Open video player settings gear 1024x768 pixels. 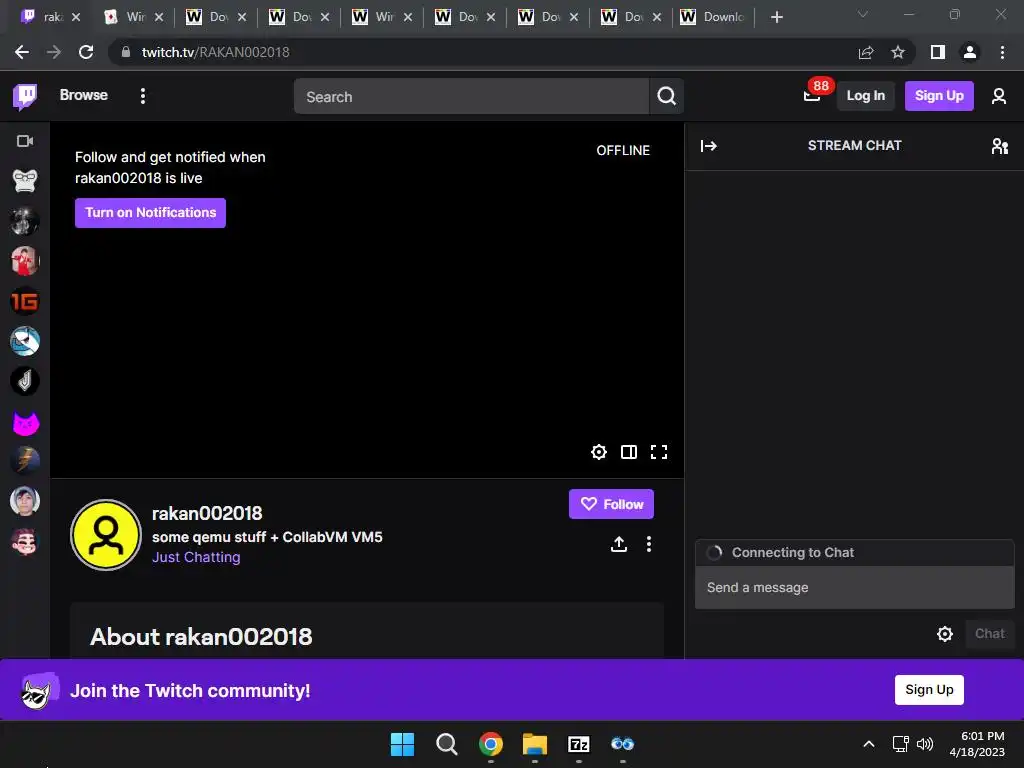(x=598, y=452)
